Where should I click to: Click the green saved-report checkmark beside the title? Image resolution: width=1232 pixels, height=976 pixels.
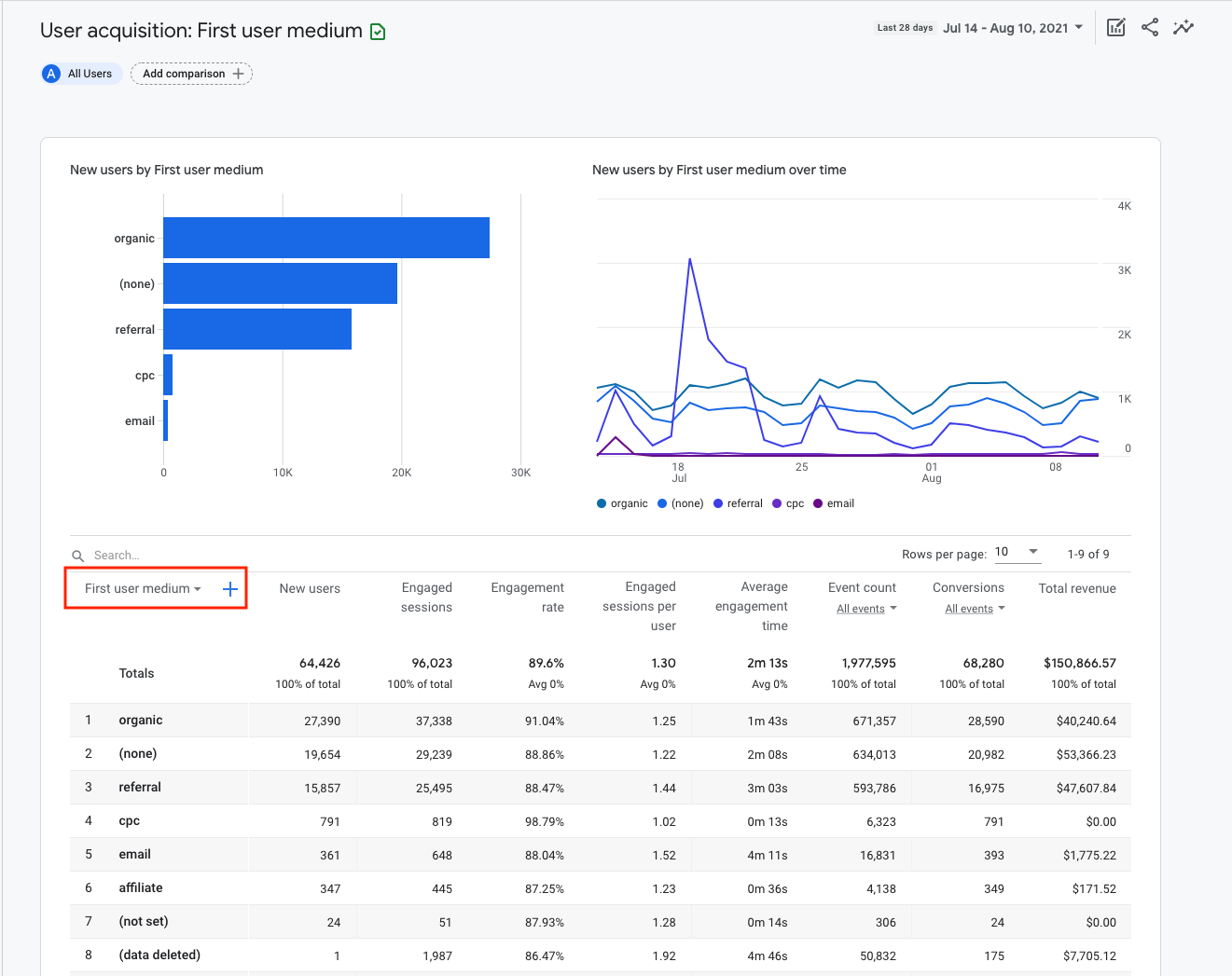pyautogui.click(x=377, y=31)
